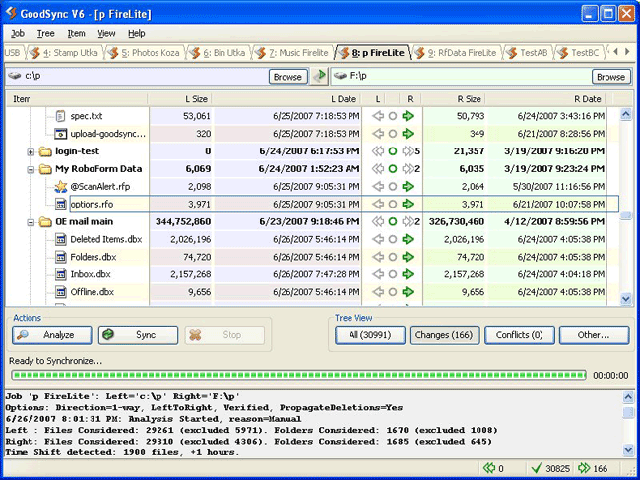
Task: Show Changes (166) in tree view
Action: click(443, 335)
